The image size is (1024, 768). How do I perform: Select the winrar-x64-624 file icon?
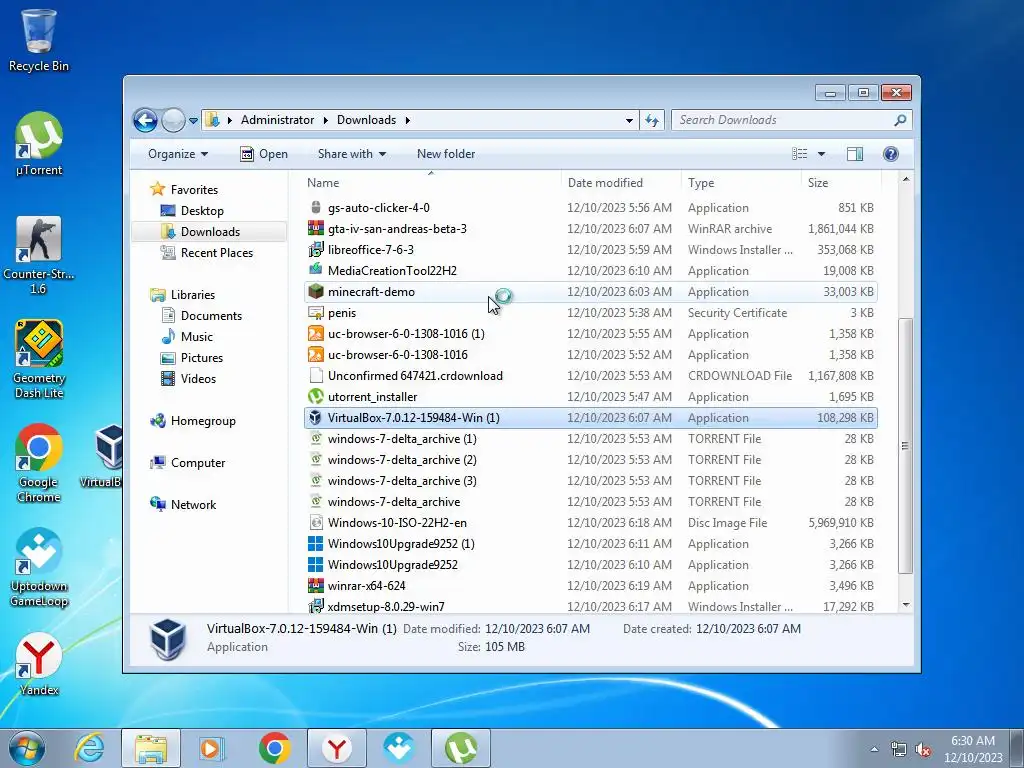(315, 586)
